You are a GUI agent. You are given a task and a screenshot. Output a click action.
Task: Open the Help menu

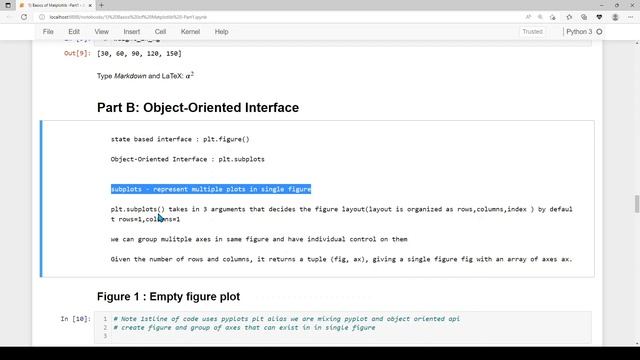pos(222,32)
